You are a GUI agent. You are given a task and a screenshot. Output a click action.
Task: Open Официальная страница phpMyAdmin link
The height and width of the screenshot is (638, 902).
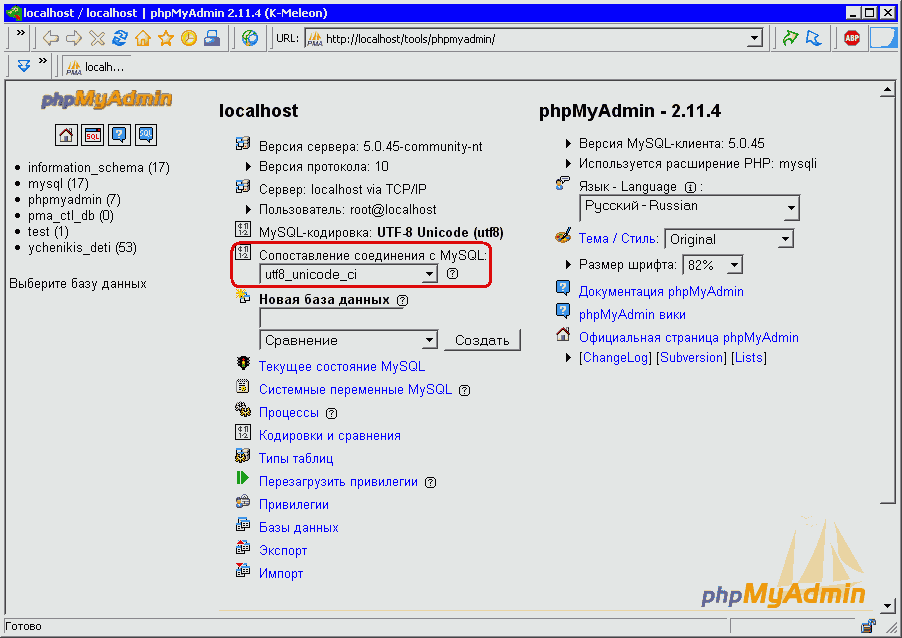click(689, 338)
